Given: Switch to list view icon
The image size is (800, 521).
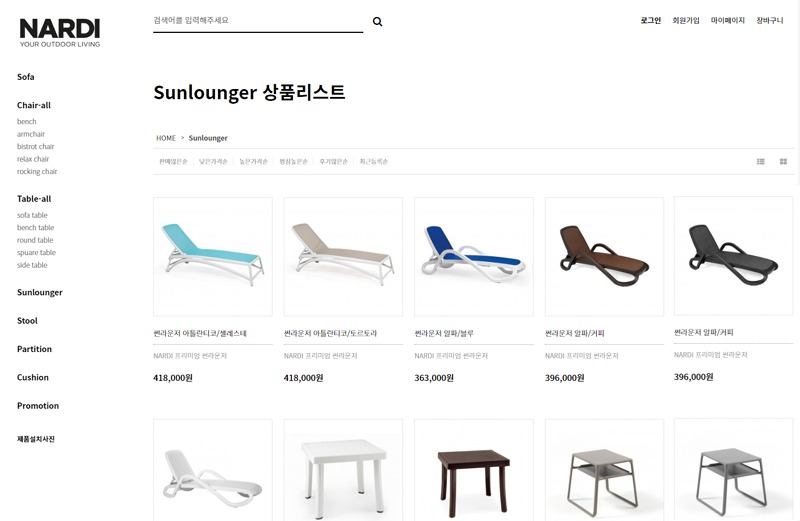Looking at the screenshot, I should coord(760,161).
